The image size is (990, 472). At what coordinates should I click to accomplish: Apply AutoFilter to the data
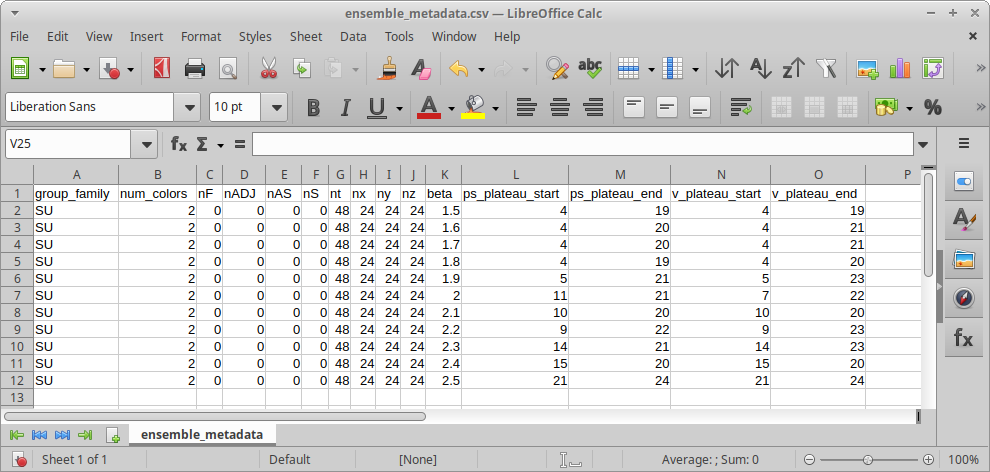826,68
